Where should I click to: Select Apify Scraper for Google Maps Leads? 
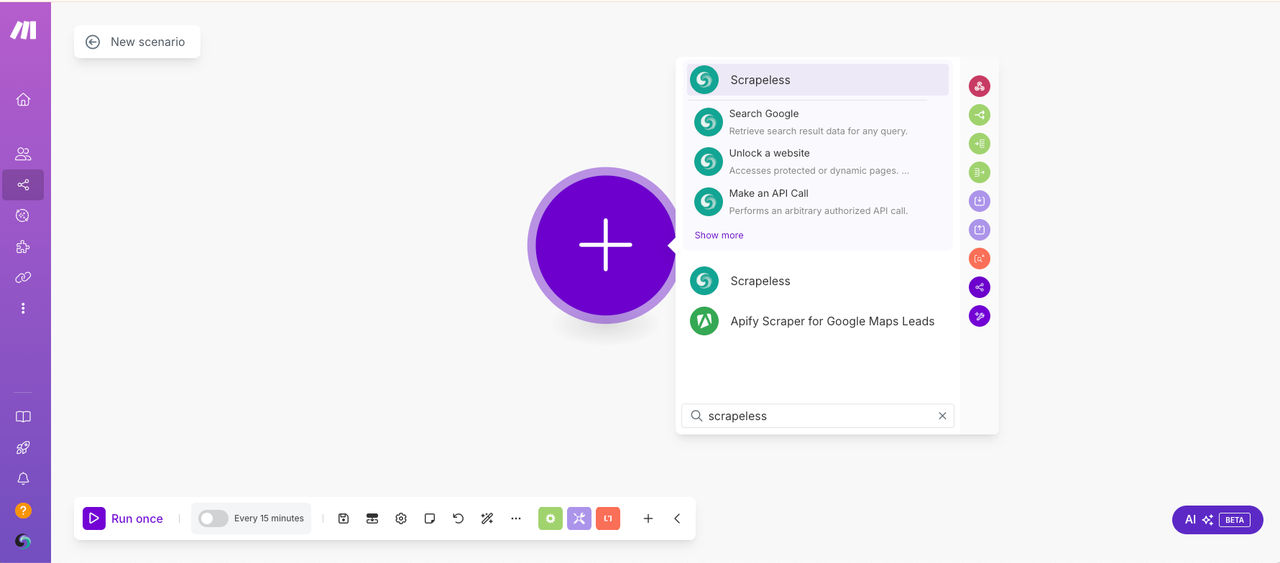pyautogui.click(x=817, y=321)
